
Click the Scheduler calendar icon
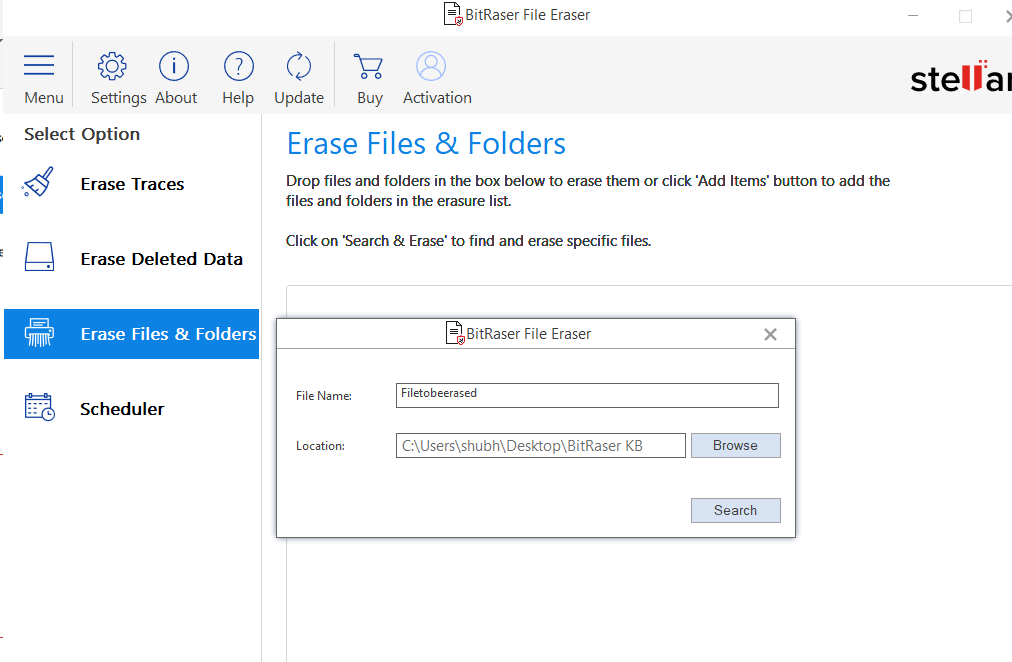pyautogui.click(x=39, y=407)
